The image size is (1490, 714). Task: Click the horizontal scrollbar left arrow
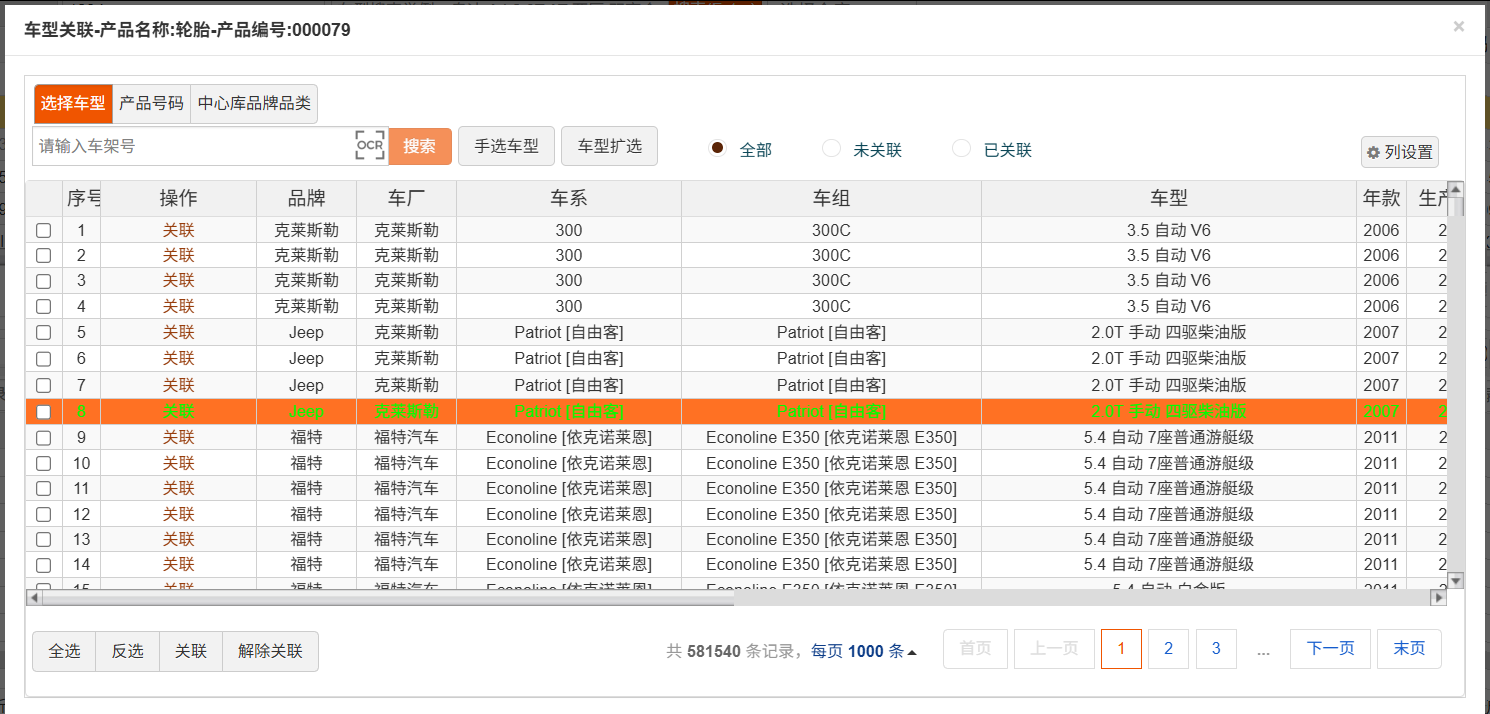pyautogui.click(x=34, y=597)
